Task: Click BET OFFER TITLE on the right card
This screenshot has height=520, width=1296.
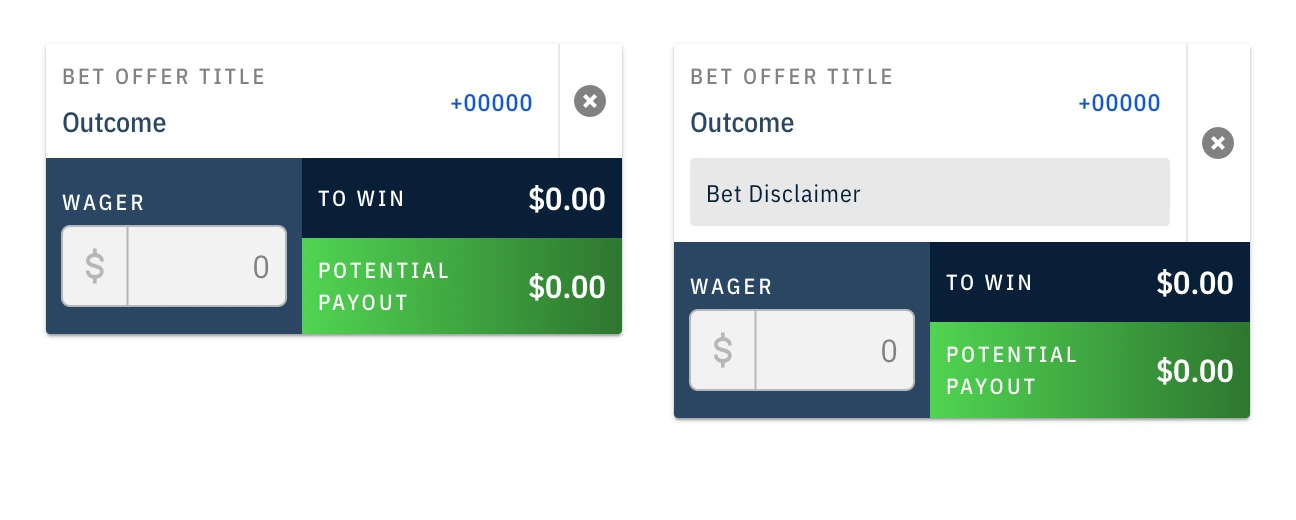Action: (792, 77)
